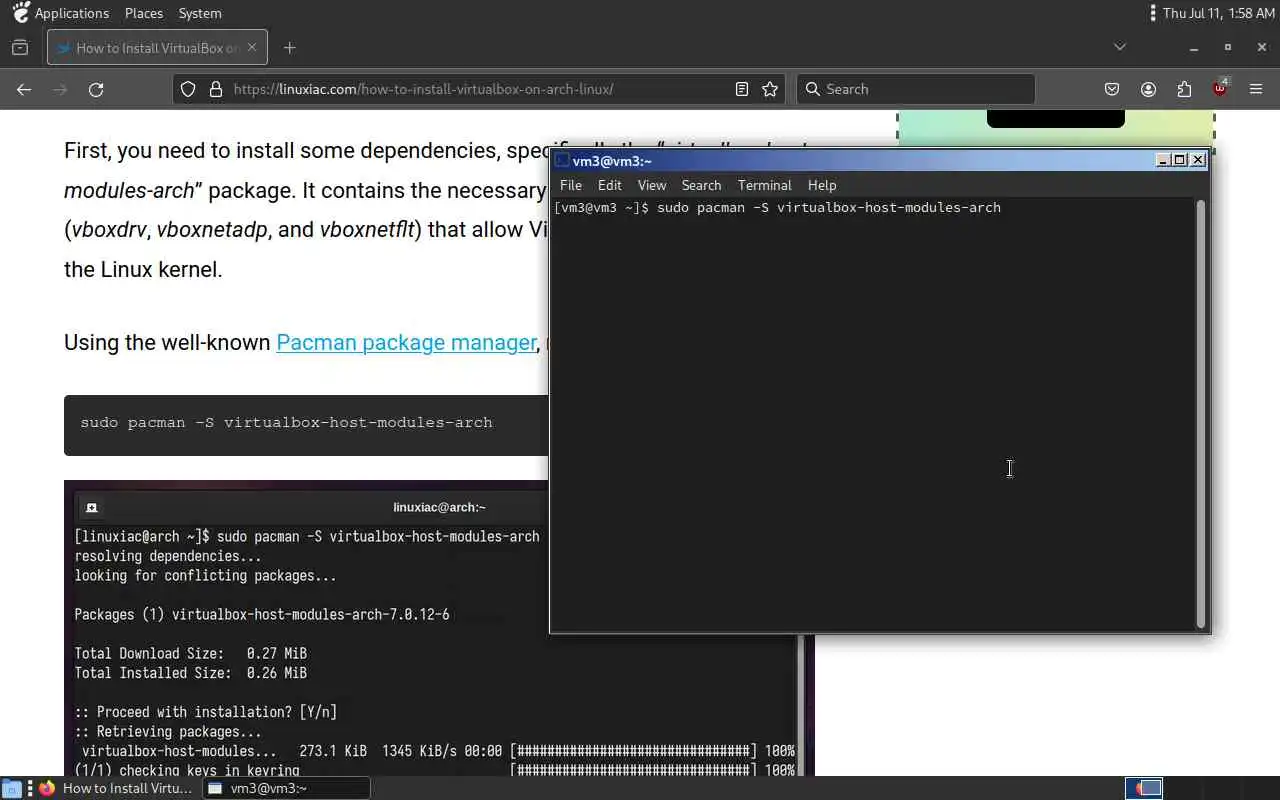Image resolution: width=1280 pixels, height=800 pixels.
Task: Click the Firefox search box
Action: point(916,89)
